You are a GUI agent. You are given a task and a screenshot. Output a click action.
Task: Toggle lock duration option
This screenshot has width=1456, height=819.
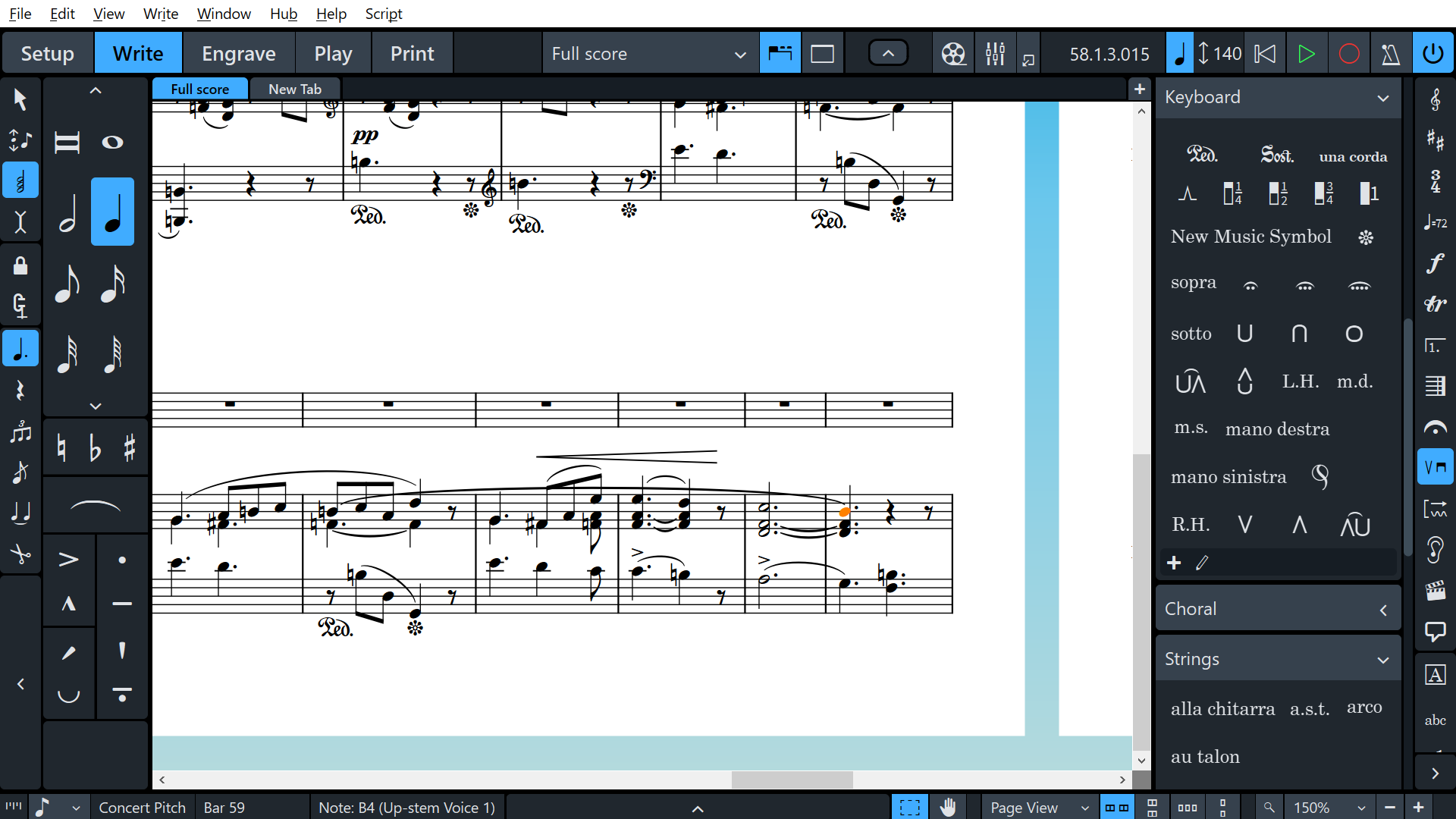pos(20,265)
